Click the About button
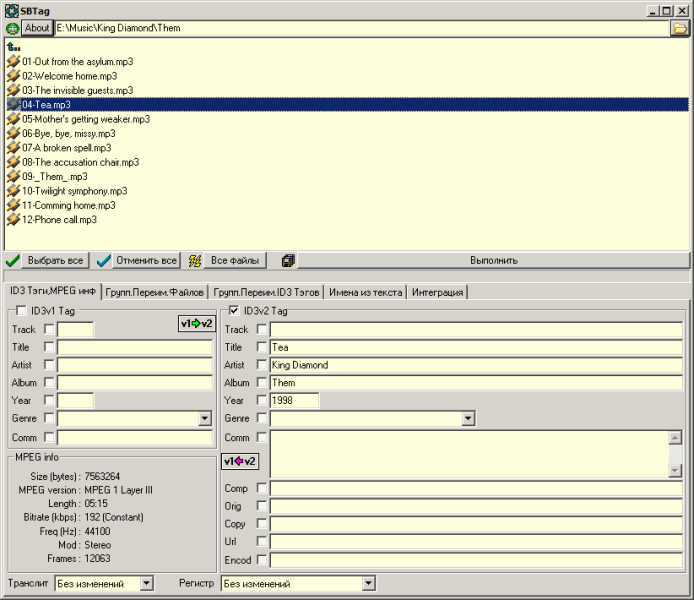This screenshot has width=694, height=600. 37,28
